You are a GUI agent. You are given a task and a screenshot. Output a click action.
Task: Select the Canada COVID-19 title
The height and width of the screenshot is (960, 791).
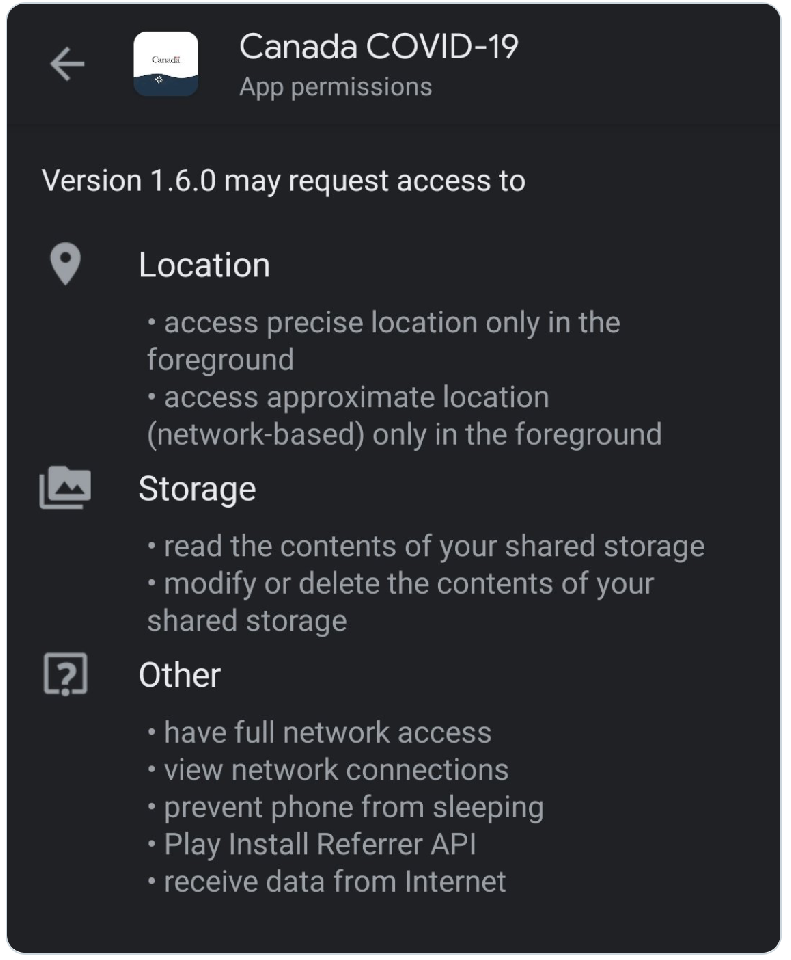point(379,47)
